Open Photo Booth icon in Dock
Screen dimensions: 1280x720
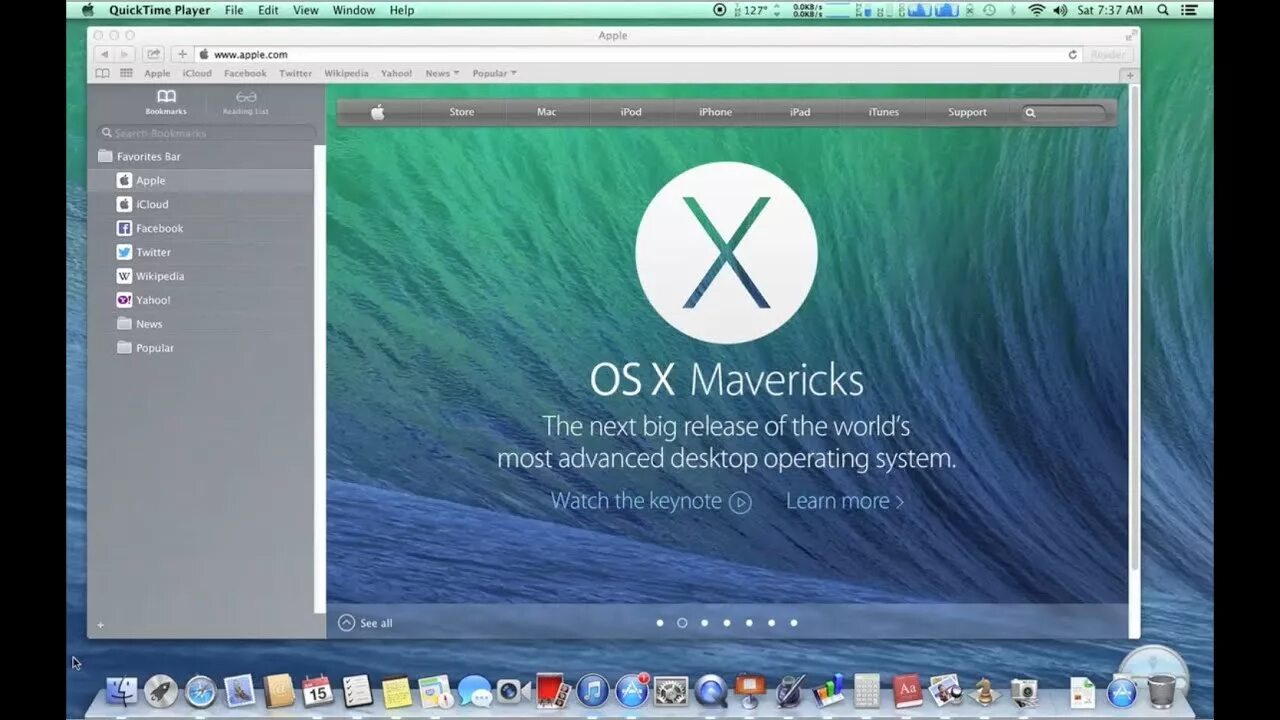click(x=553, y=690)
